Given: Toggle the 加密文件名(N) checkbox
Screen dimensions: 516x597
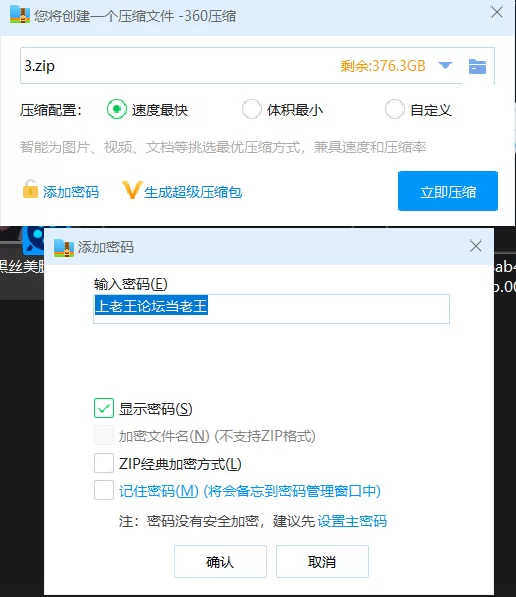Looking at the screenshot, I should 104,435.
